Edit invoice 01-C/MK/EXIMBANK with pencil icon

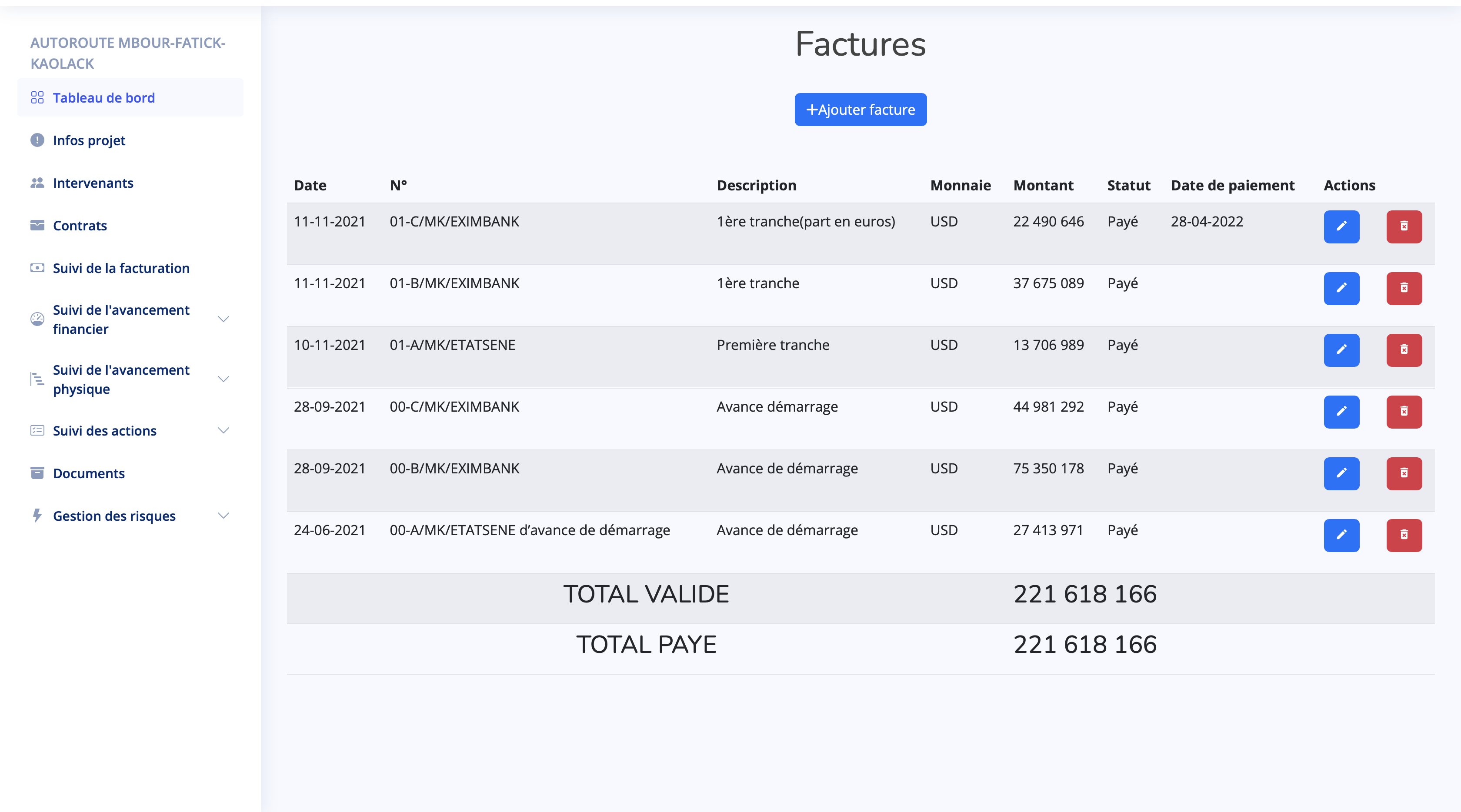[x=1341, y=226]
